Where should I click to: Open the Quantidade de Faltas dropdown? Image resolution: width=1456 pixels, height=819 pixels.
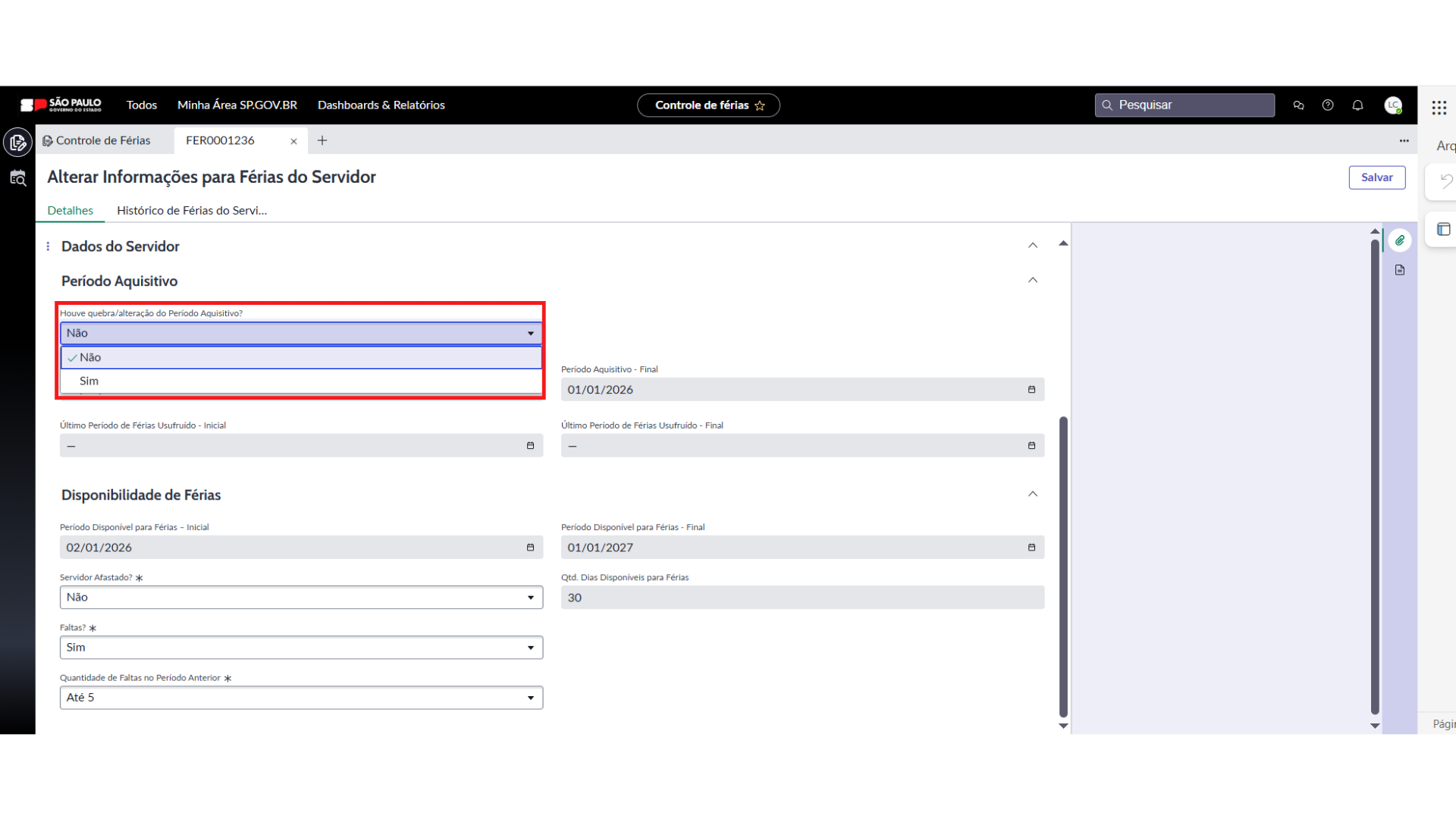point(301,698)
